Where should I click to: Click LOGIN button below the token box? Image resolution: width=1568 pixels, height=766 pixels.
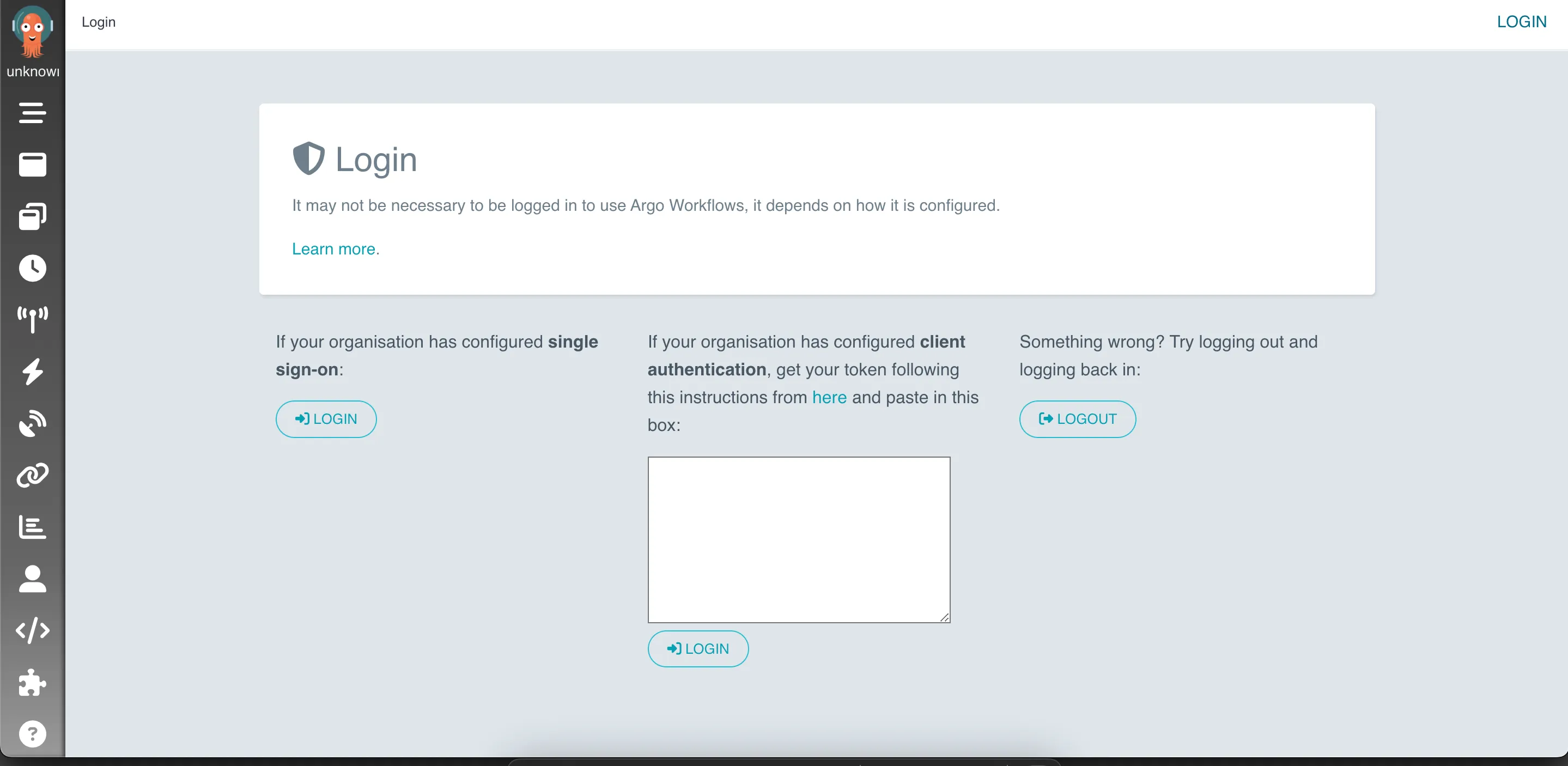(697, 648)
